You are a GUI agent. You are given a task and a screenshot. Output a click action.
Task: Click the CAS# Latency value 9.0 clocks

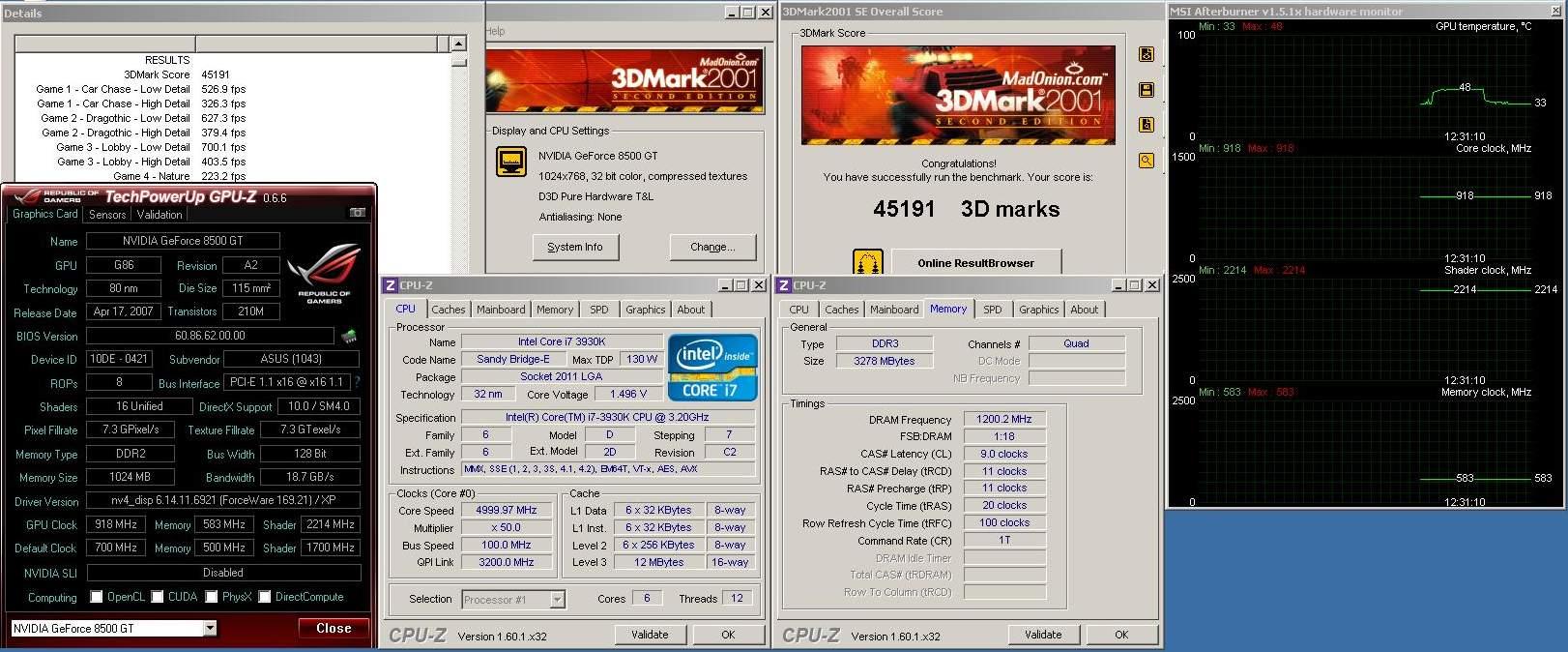tap(1004, 454)
